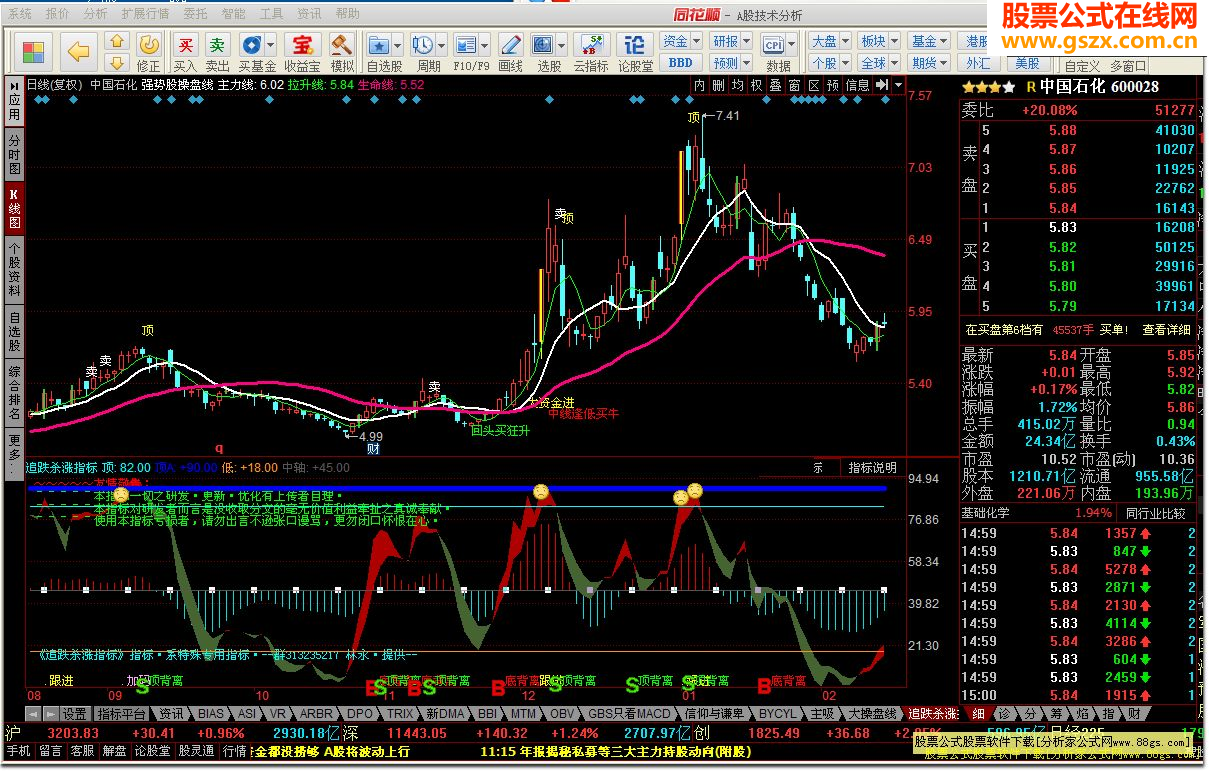Toggle the 窗 window button
The height and width of the screenshot is (771, 1209).
pyautogui.click(x=794, y=86)
